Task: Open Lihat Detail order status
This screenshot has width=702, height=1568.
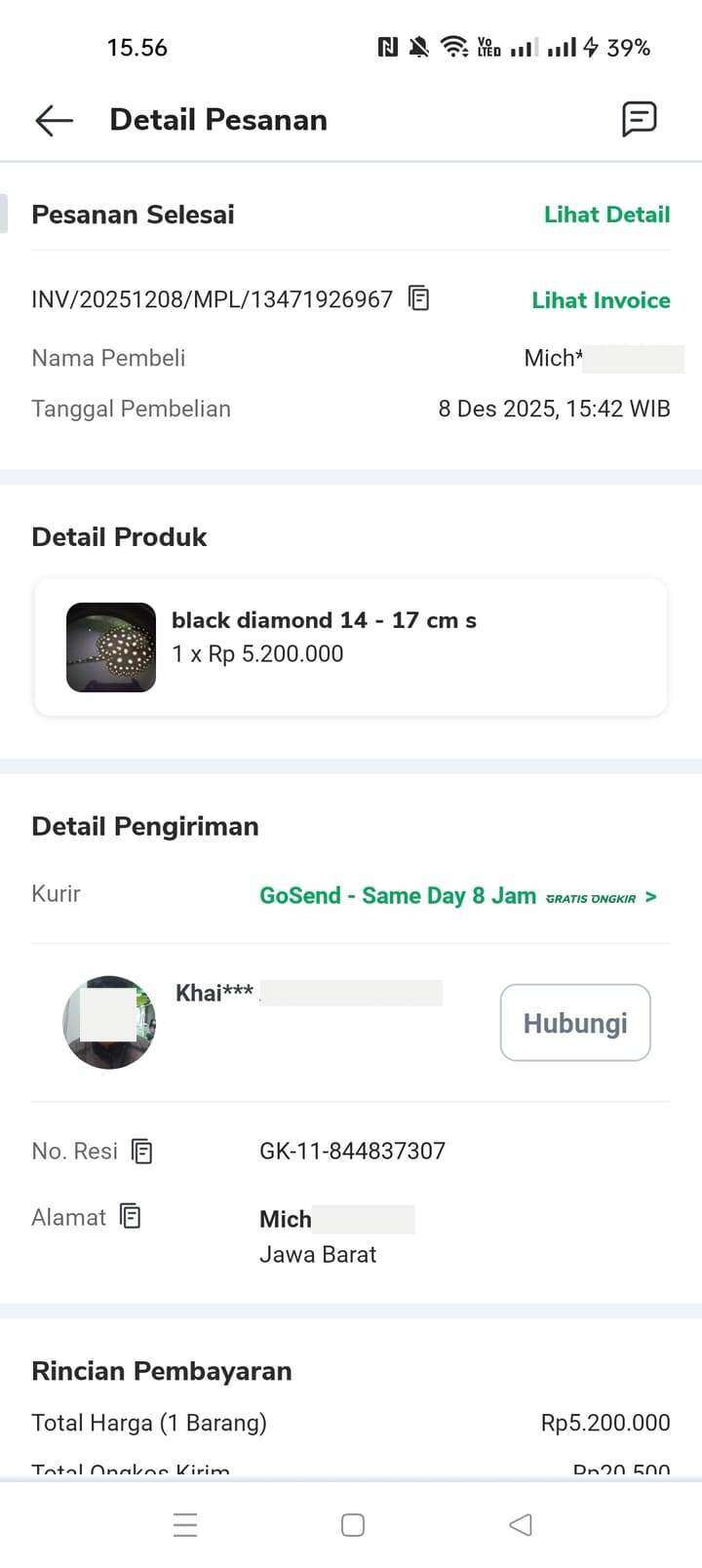Action: coord(606,215)
